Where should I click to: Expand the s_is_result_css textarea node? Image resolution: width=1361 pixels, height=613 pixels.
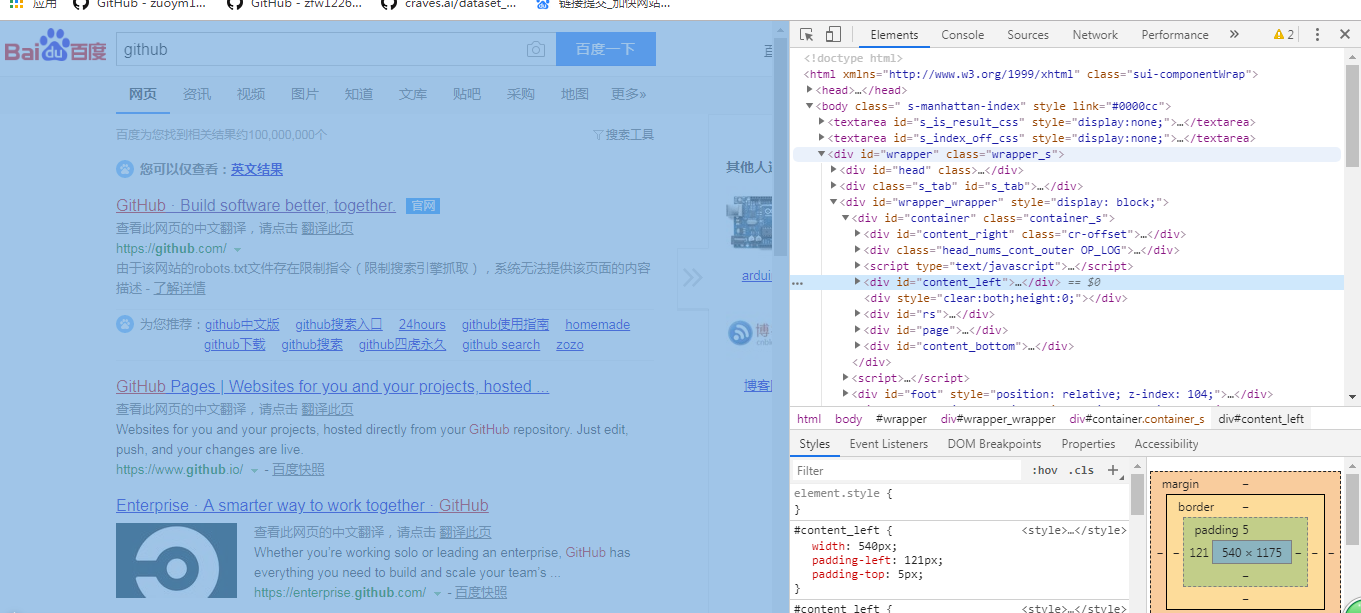click(x=822, y=122)
